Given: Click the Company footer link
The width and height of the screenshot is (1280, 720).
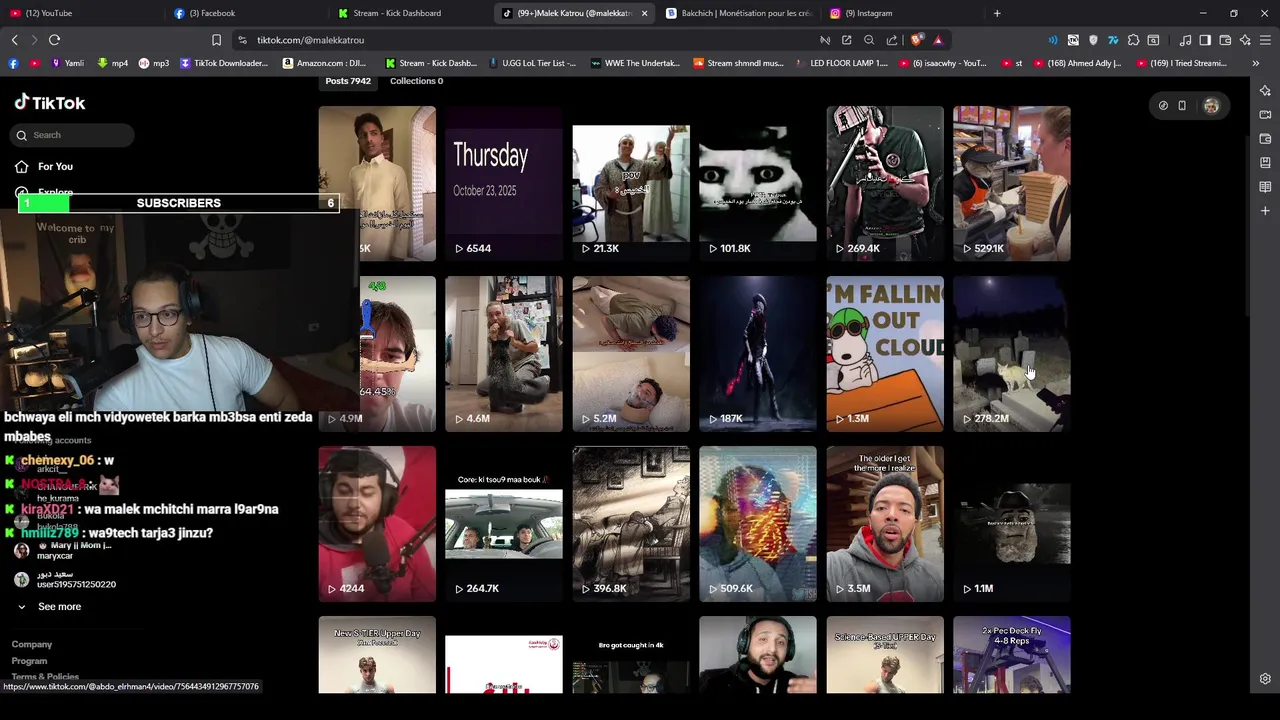Looking at the screenshot, I should (32, 645).
